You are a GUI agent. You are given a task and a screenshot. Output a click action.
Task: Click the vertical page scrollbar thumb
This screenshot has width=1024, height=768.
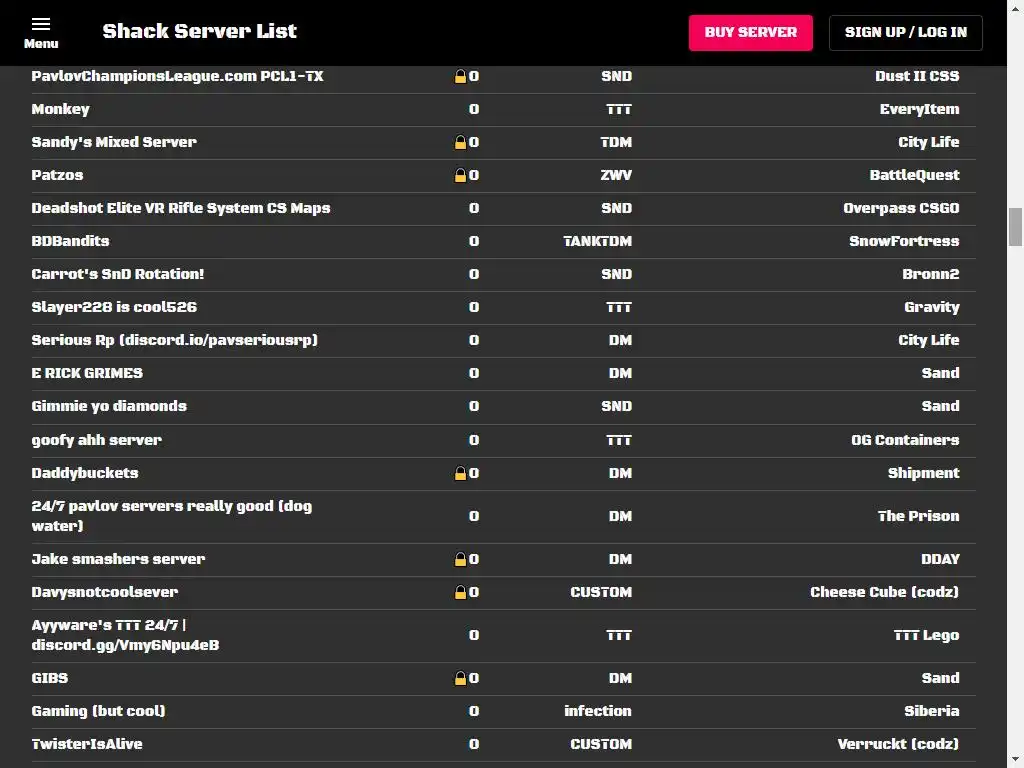[1015, 227]
